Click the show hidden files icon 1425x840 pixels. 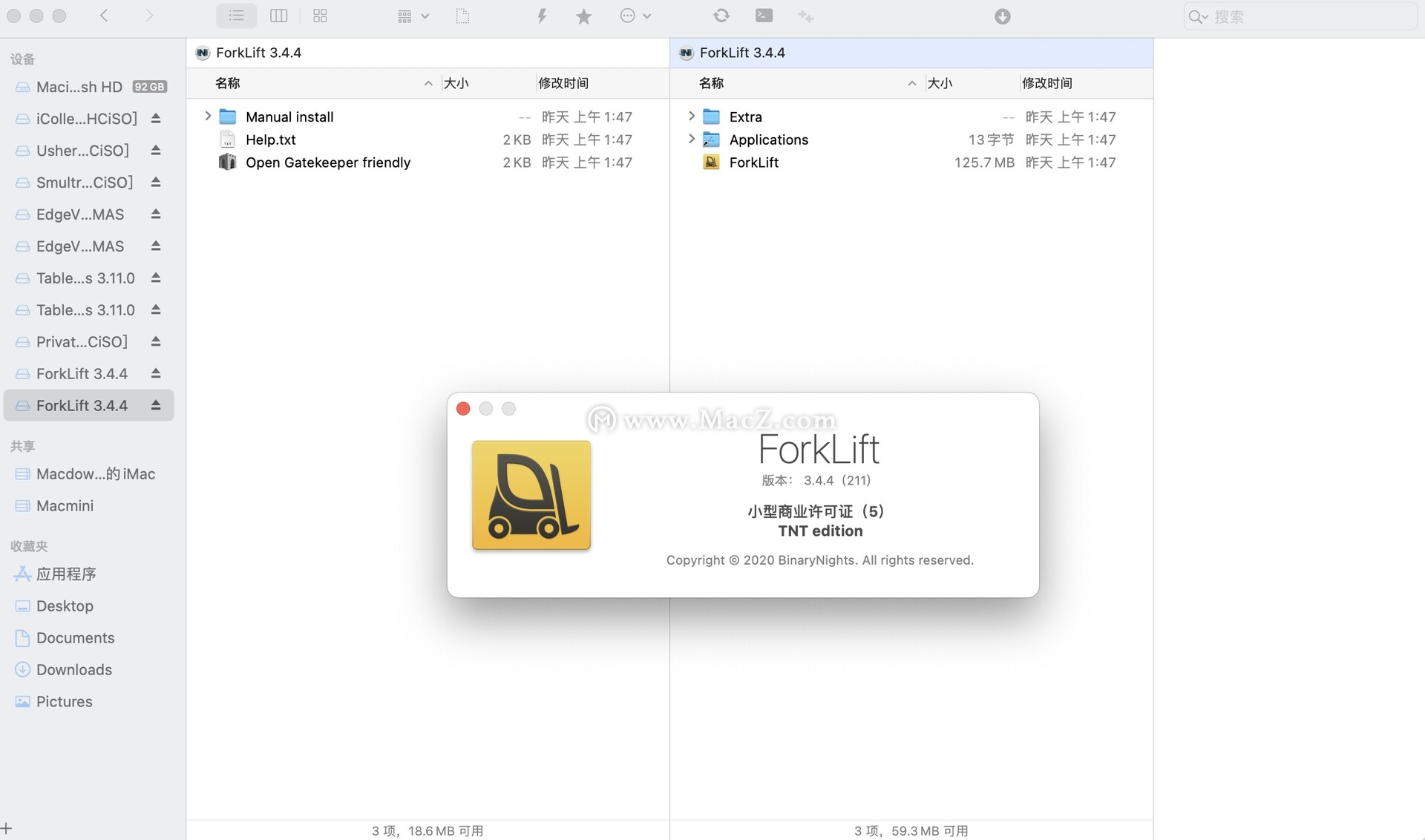(462, 16)
